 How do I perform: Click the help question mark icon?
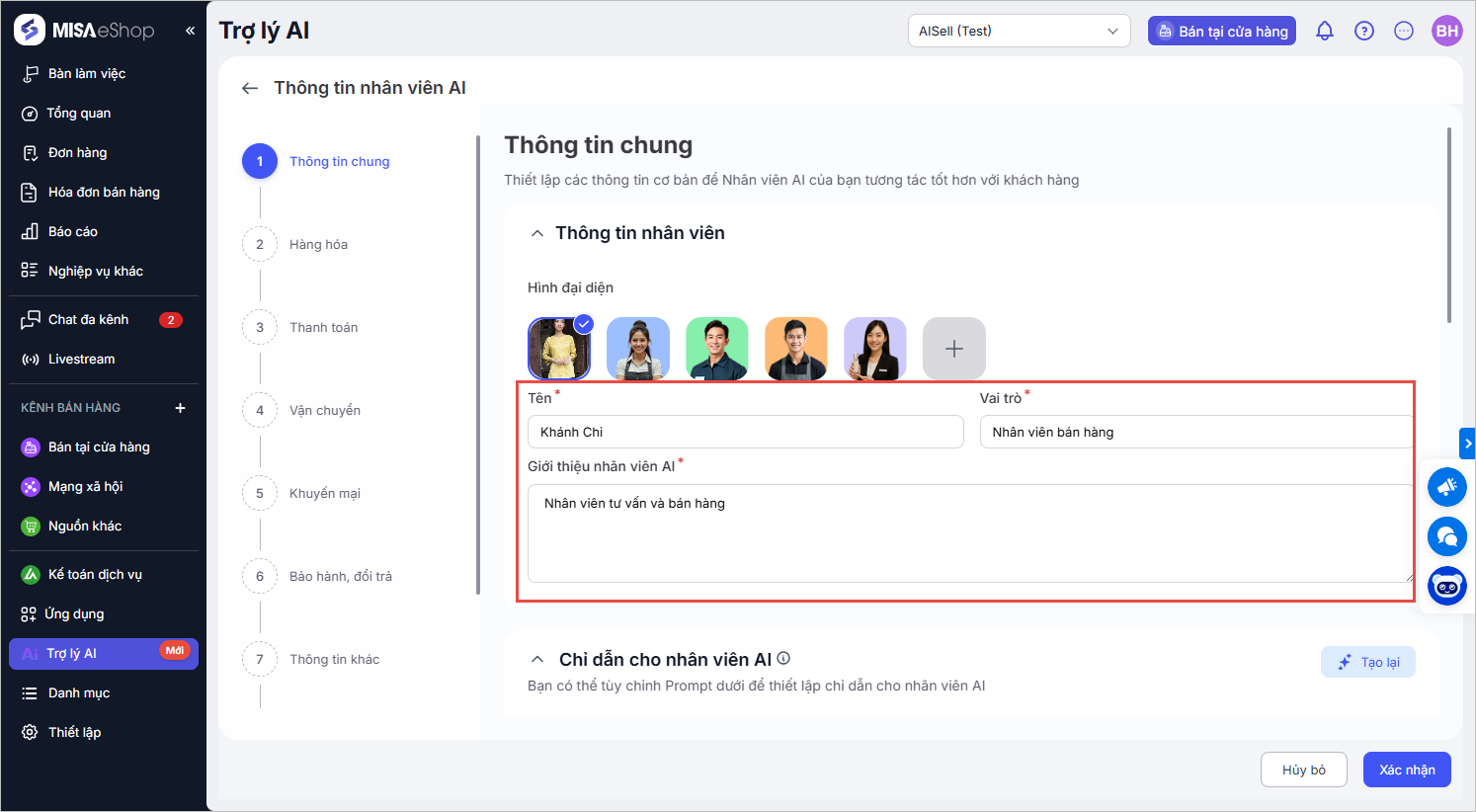1363,31
